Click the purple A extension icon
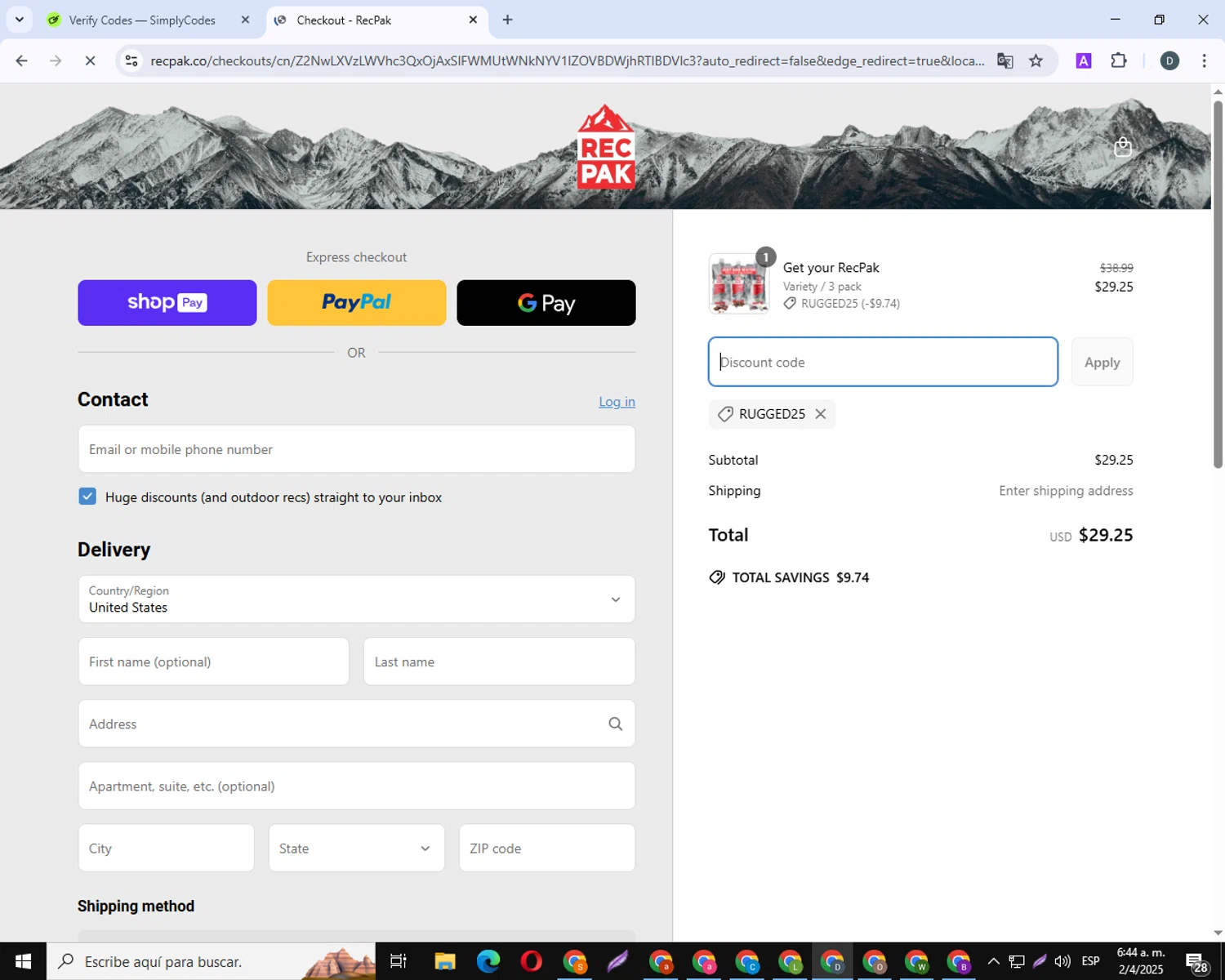1225x980 pixels. coord(1084,60)
